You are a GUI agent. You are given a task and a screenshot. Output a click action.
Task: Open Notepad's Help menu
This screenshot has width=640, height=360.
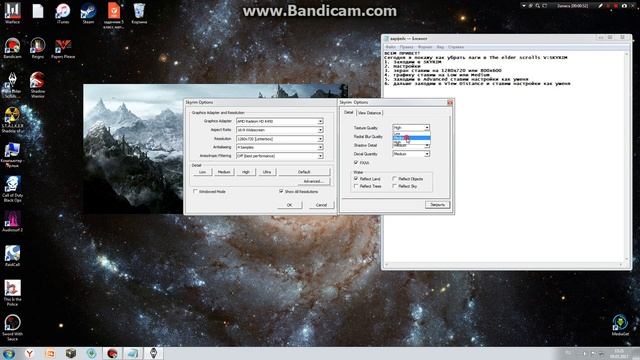pyautogui.click(x=456, y=47)
